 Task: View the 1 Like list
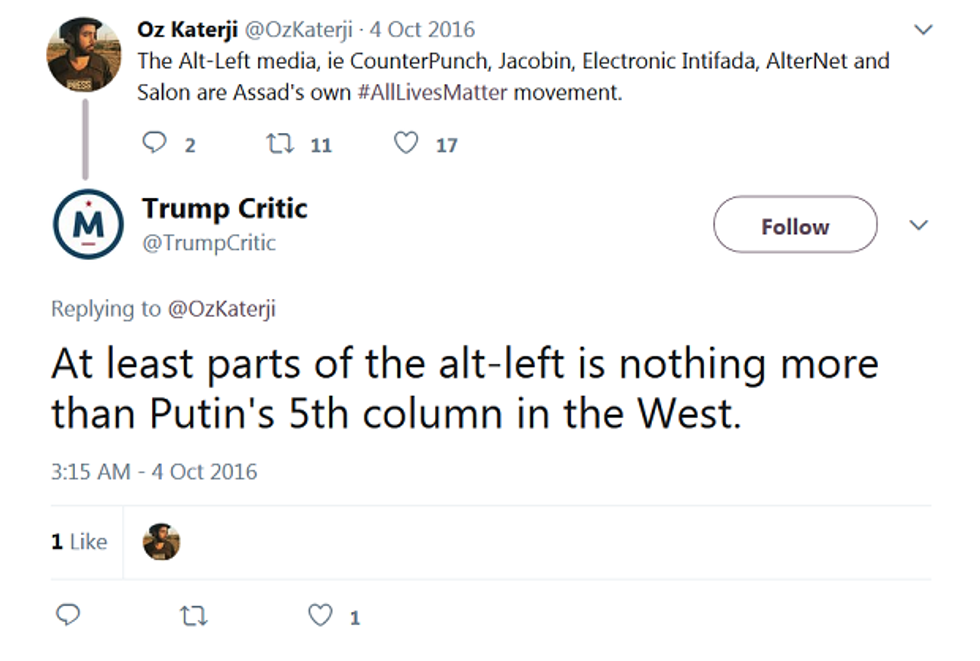[79, 542]
